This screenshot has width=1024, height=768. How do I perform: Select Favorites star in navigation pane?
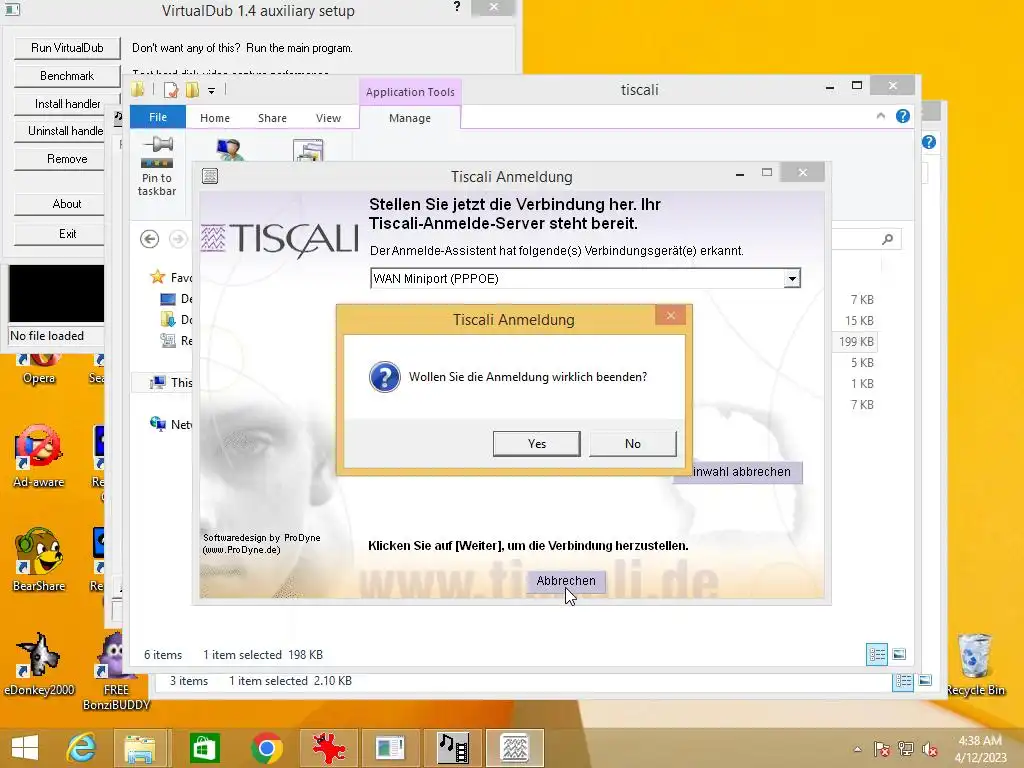[157, 277]
